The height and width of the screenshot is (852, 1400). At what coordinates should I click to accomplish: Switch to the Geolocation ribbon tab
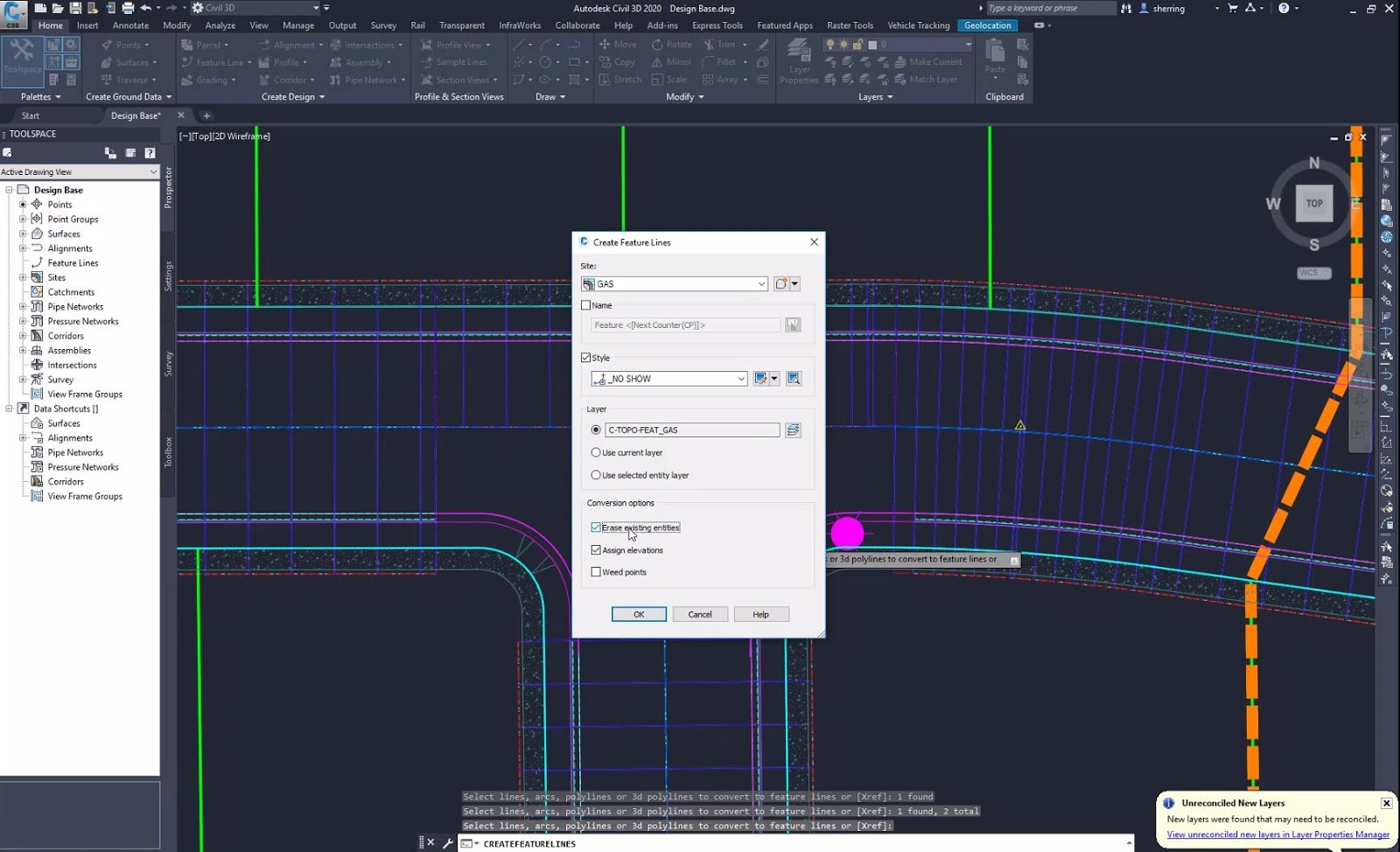[x=987, y=25]
